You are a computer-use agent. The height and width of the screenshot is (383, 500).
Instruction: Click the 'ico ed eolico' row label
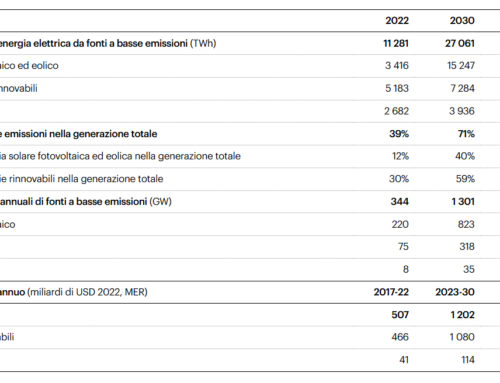tap(29, 66)
